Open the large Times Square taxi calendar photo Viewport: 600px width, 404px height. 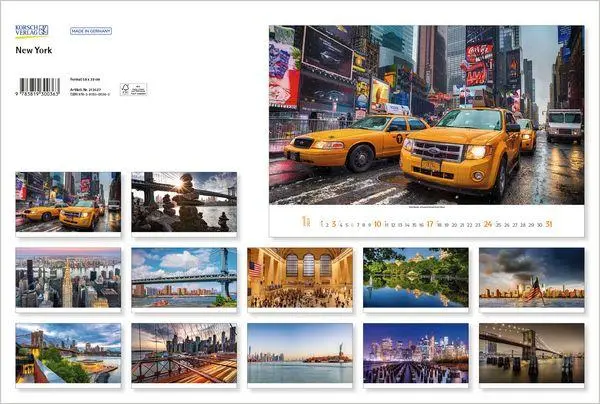pyautogui.click(x=427, y=115)
